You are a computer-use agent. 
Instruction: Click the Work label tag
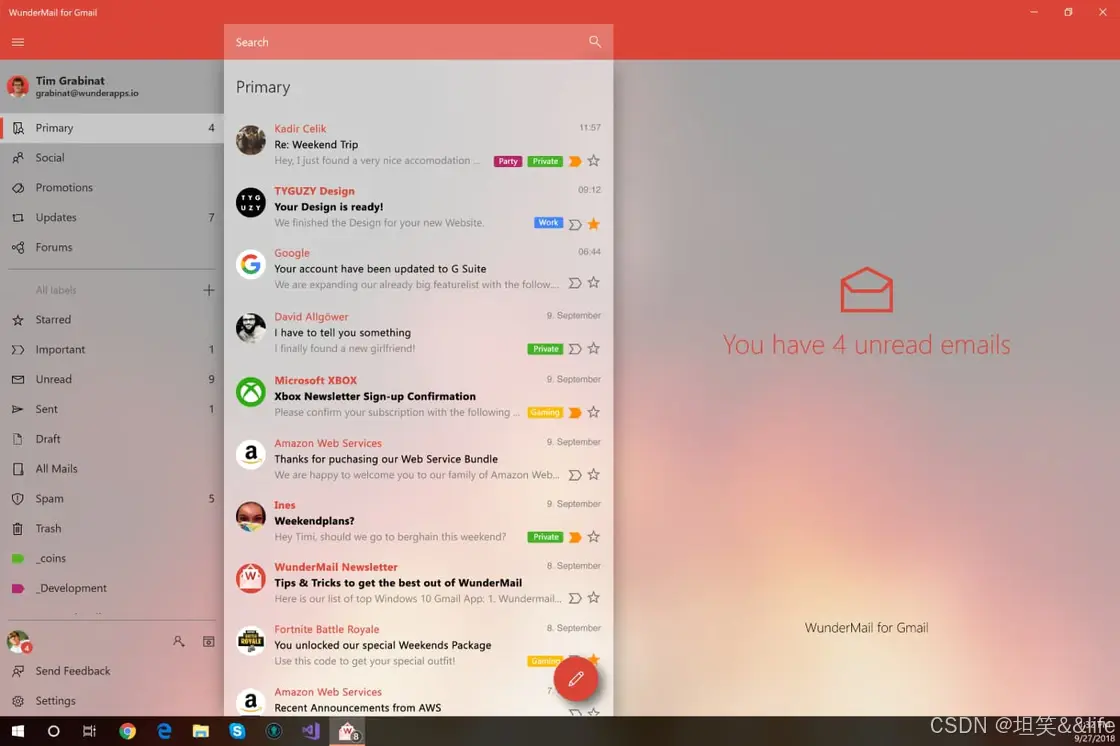click(x=549, y=223)
